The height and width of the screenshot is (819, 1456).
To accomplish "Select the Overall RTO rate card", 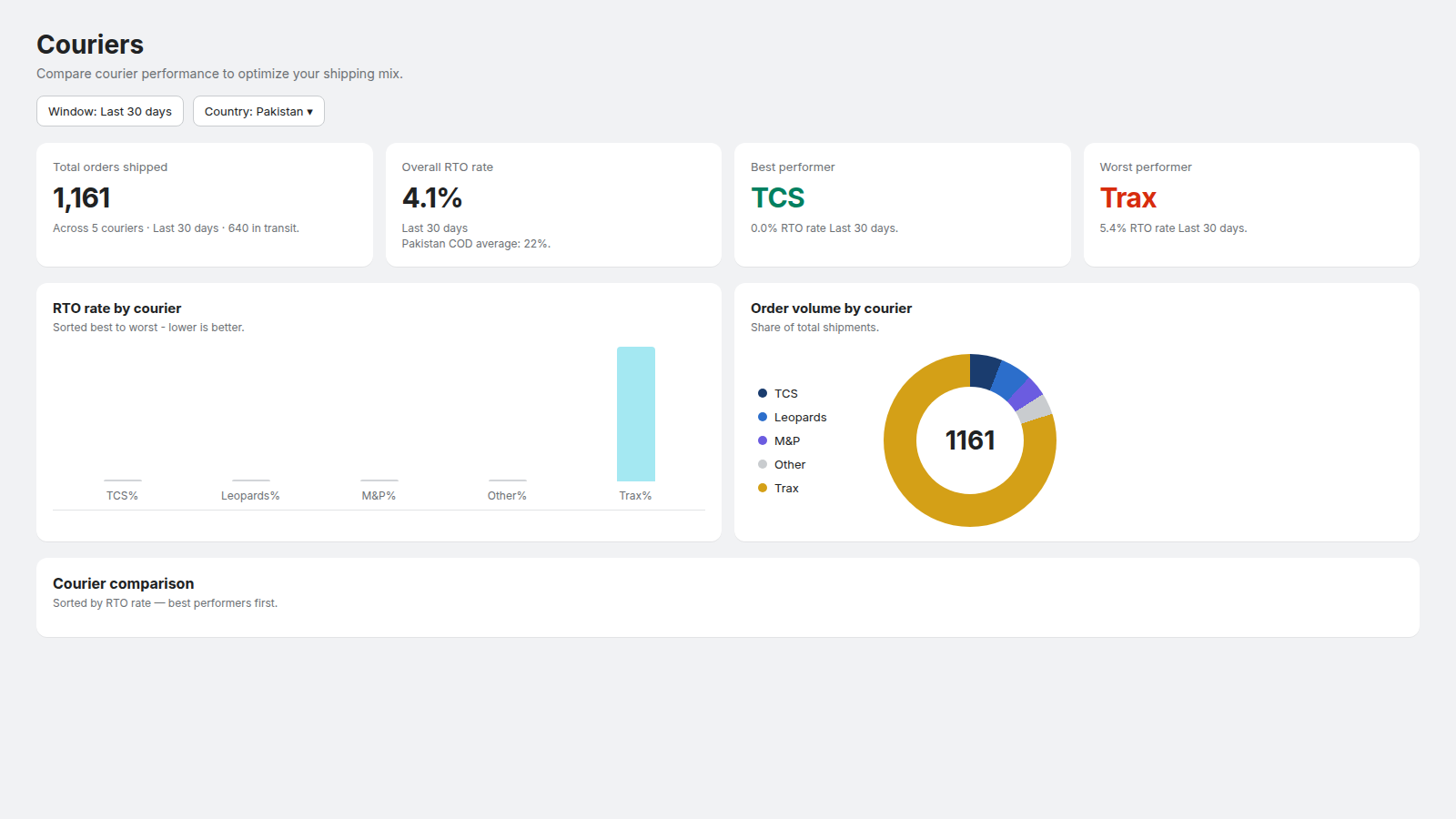I will 553,205.
